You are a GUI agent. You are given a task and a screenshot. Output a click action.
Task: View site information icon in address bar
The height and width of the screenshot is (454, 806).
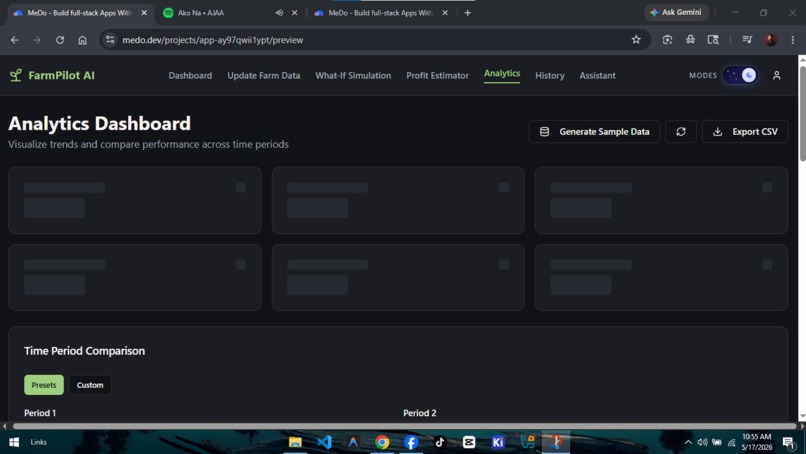click(110, 40)
